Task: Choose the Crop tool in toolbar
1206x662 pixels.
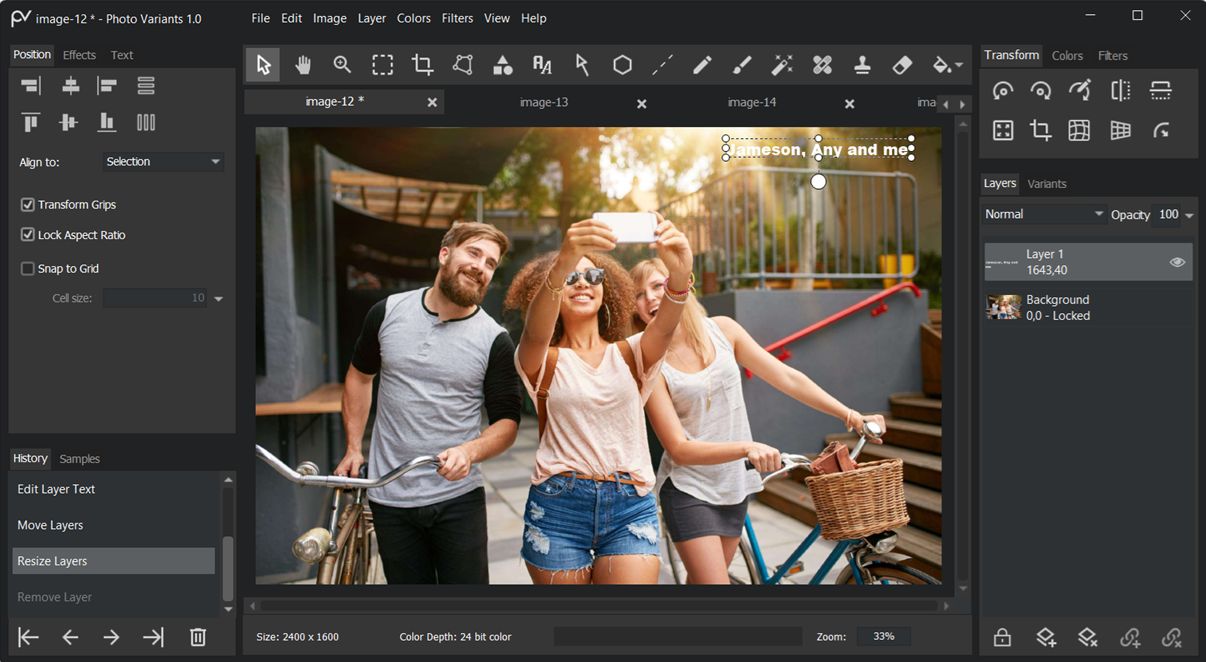Action: [422, 65]
